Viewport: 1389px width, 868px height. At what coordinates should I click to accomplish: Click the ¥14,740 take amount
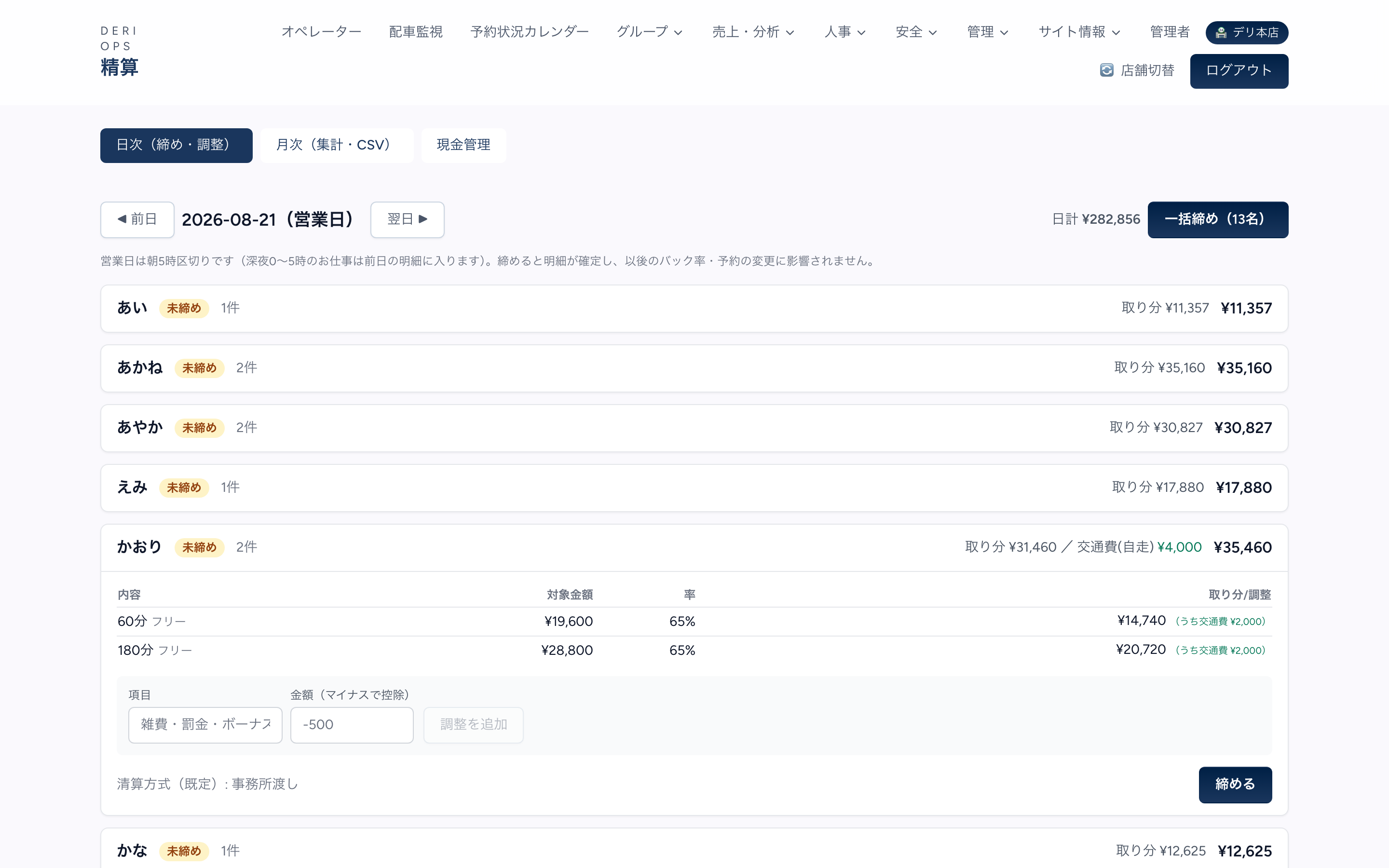coord(1141,621)
